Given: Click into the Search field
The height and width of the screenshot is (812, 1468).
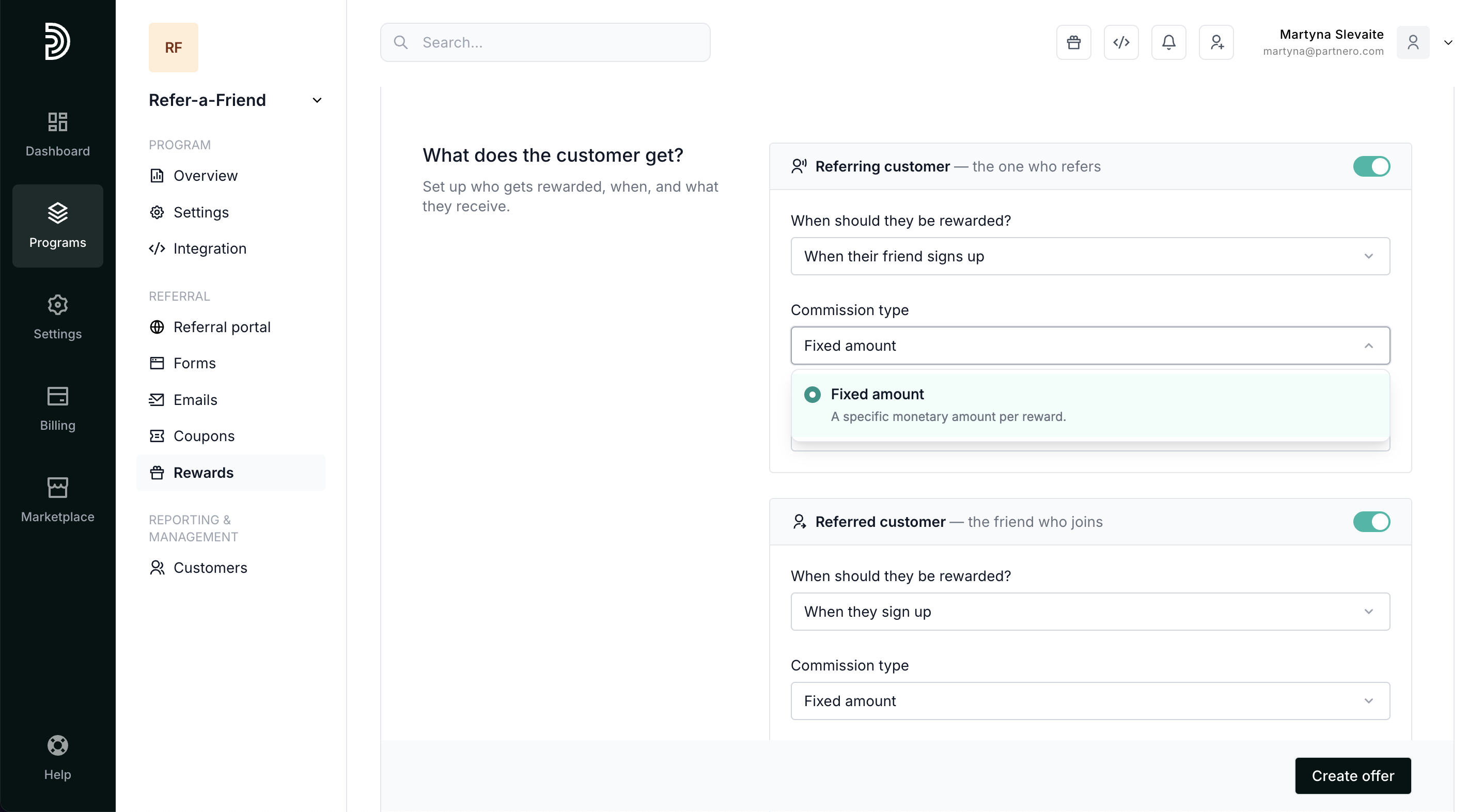Looking at the screenshot, I should pyautogui.click(x=545, y=42).
